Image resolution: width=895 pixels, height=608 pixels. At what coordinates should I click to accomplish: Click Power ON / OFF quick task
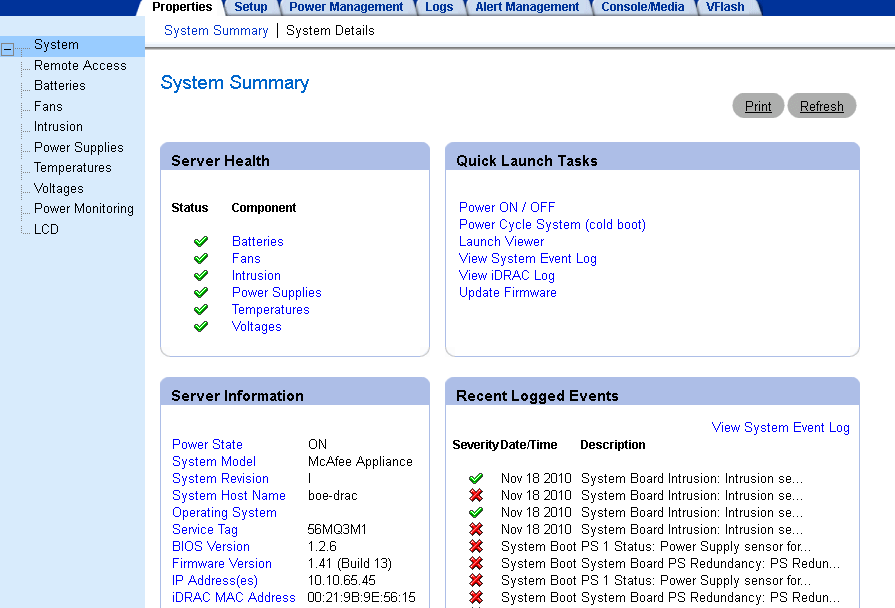[507, 207]
